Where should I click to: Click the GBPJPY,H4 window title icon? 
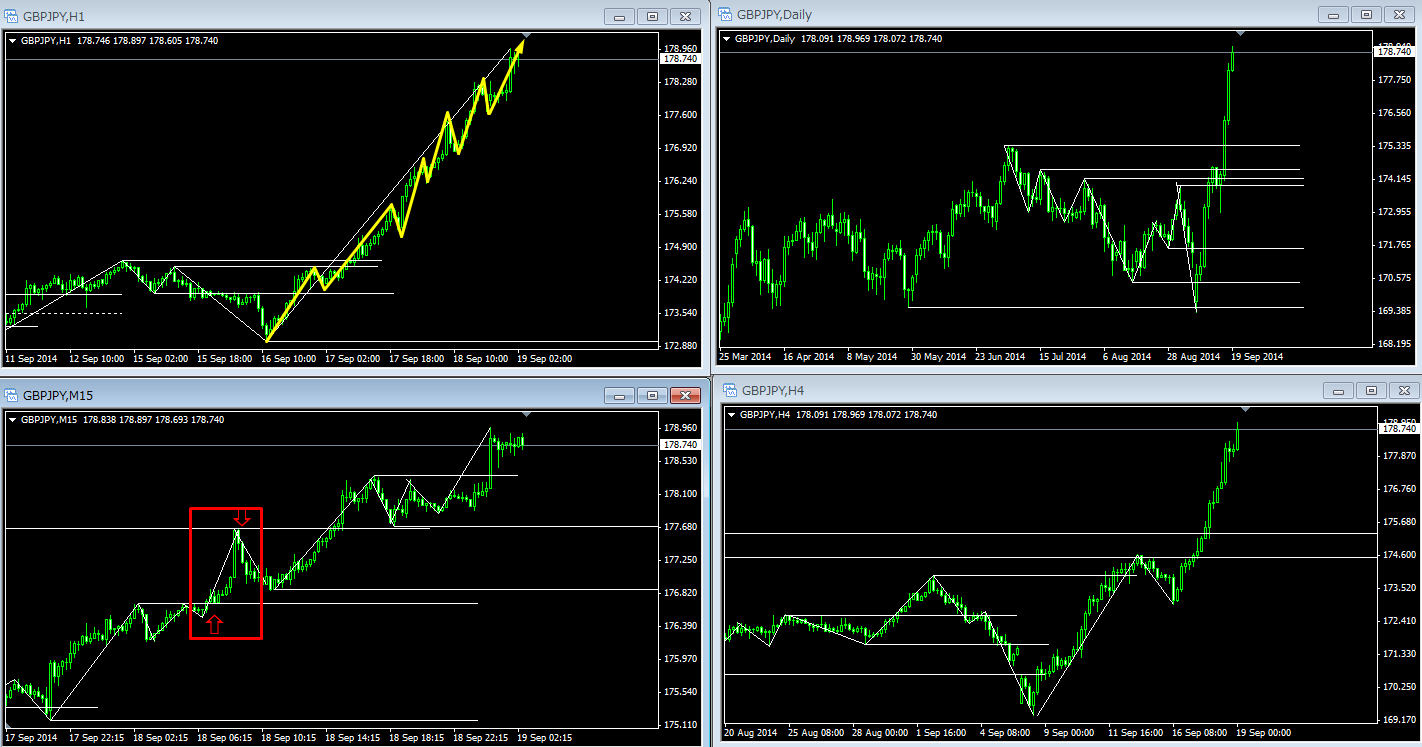pos(729,390)
